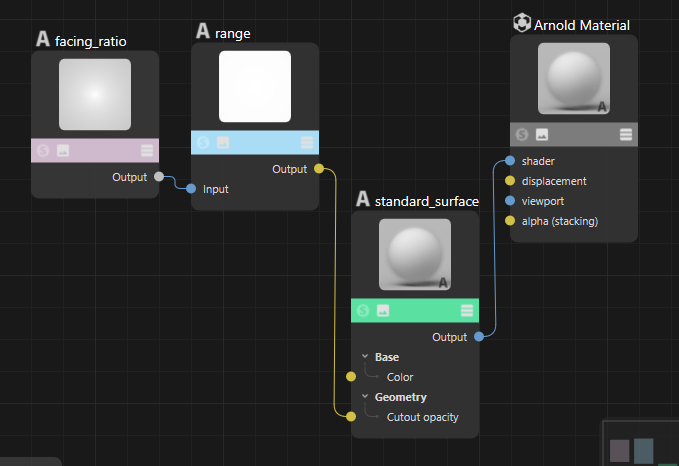This screenshot has width=679, height=466.
Task: Click the Base Color input port
Action: pos(351,377)
